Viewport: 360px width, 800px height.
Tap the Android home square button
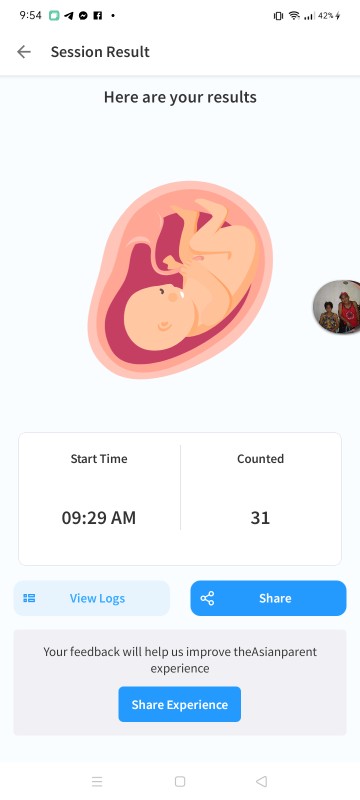[179, 781]
